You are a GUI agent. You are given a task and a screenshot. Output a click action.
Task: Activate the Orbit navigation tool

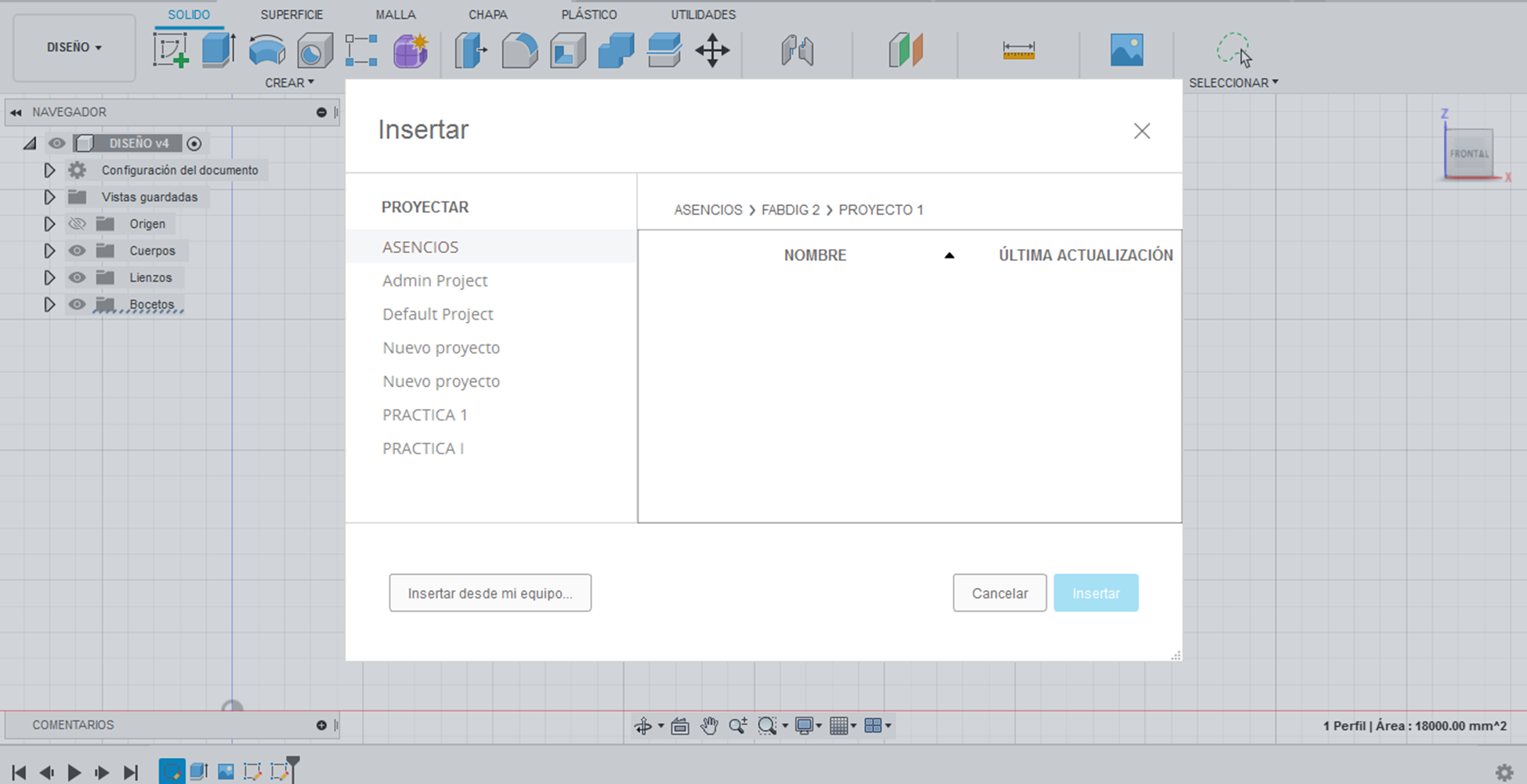click(x=643, y=726)
